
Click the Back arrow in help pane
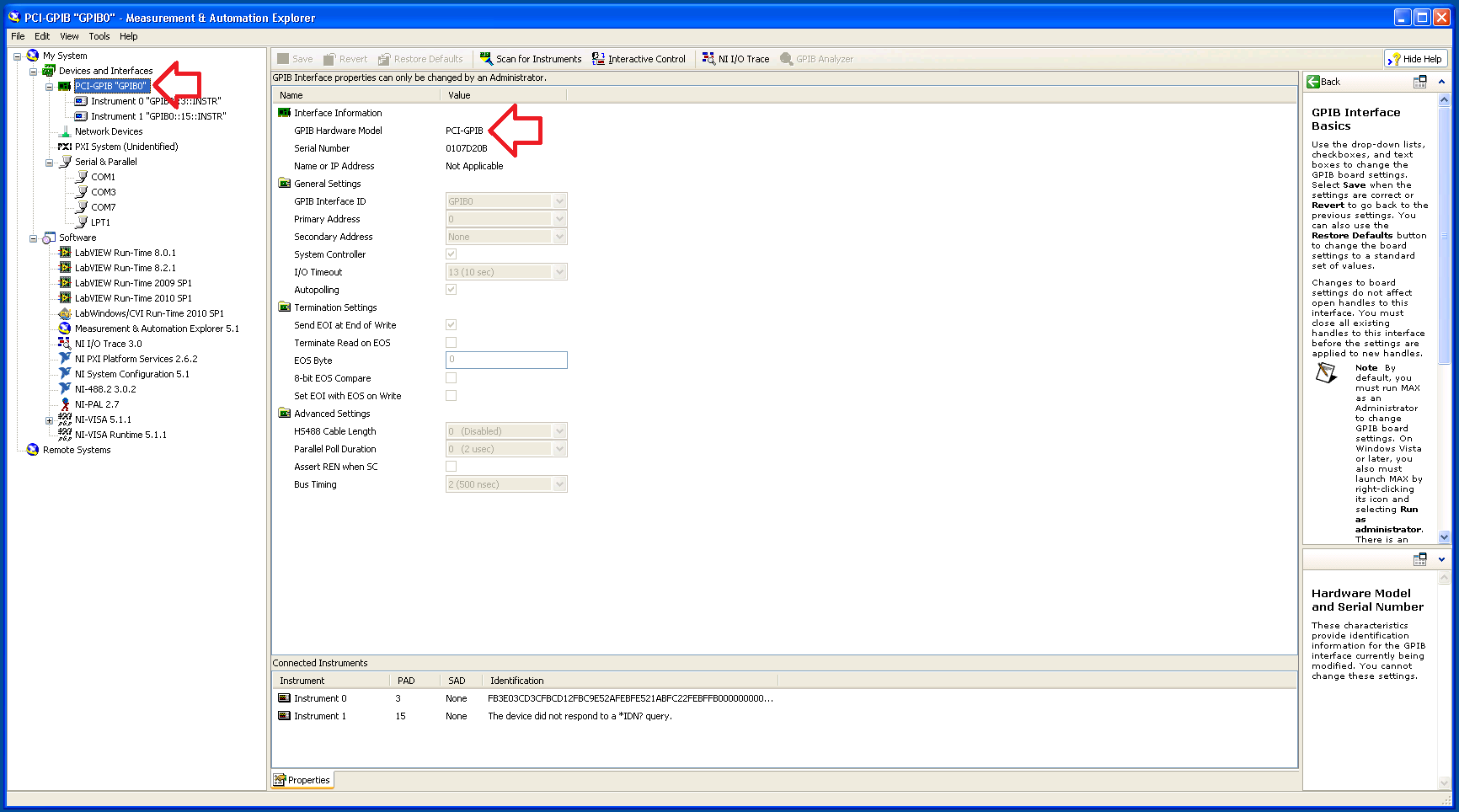1312,82
